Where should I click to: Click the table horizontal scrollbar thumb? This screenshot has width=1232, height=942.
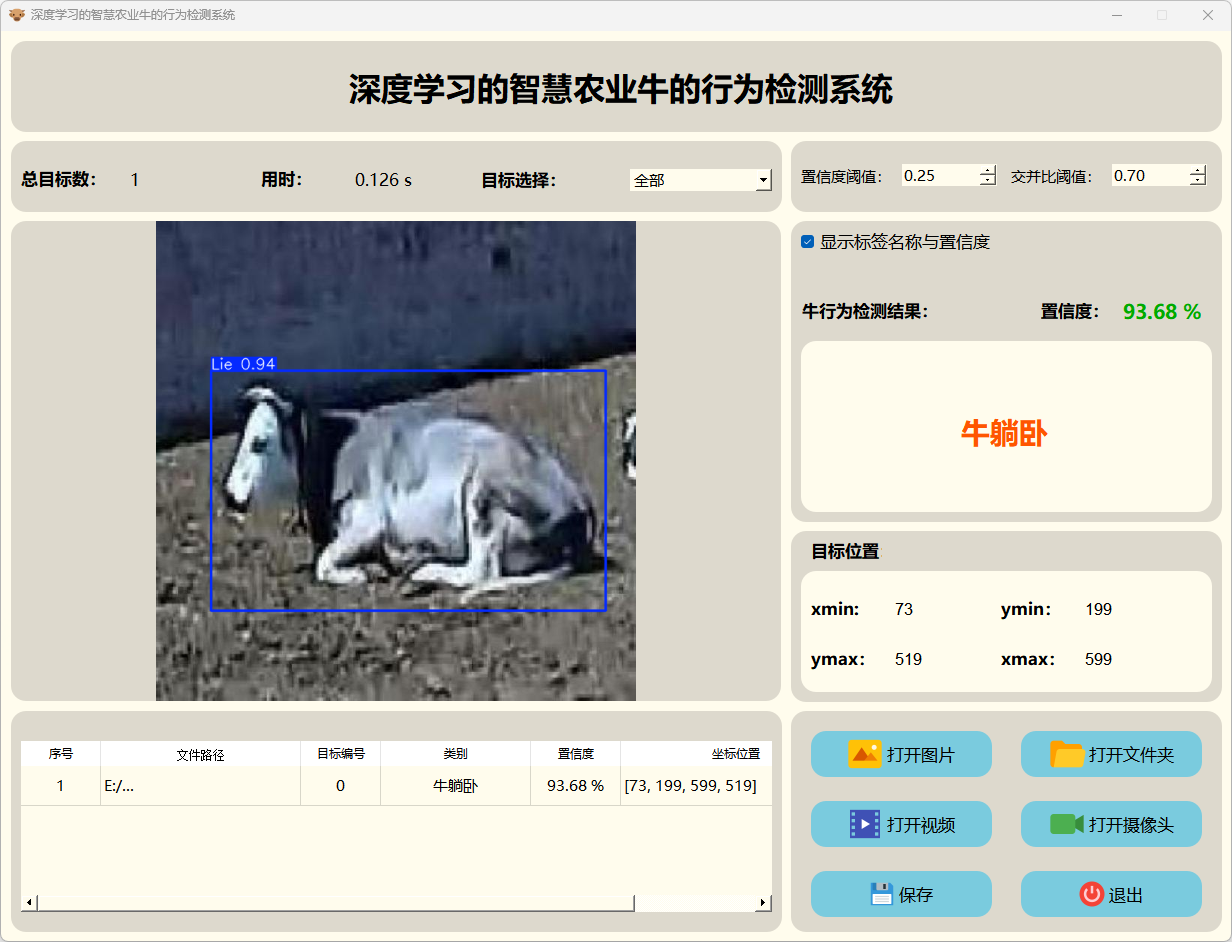click(336, 903)
